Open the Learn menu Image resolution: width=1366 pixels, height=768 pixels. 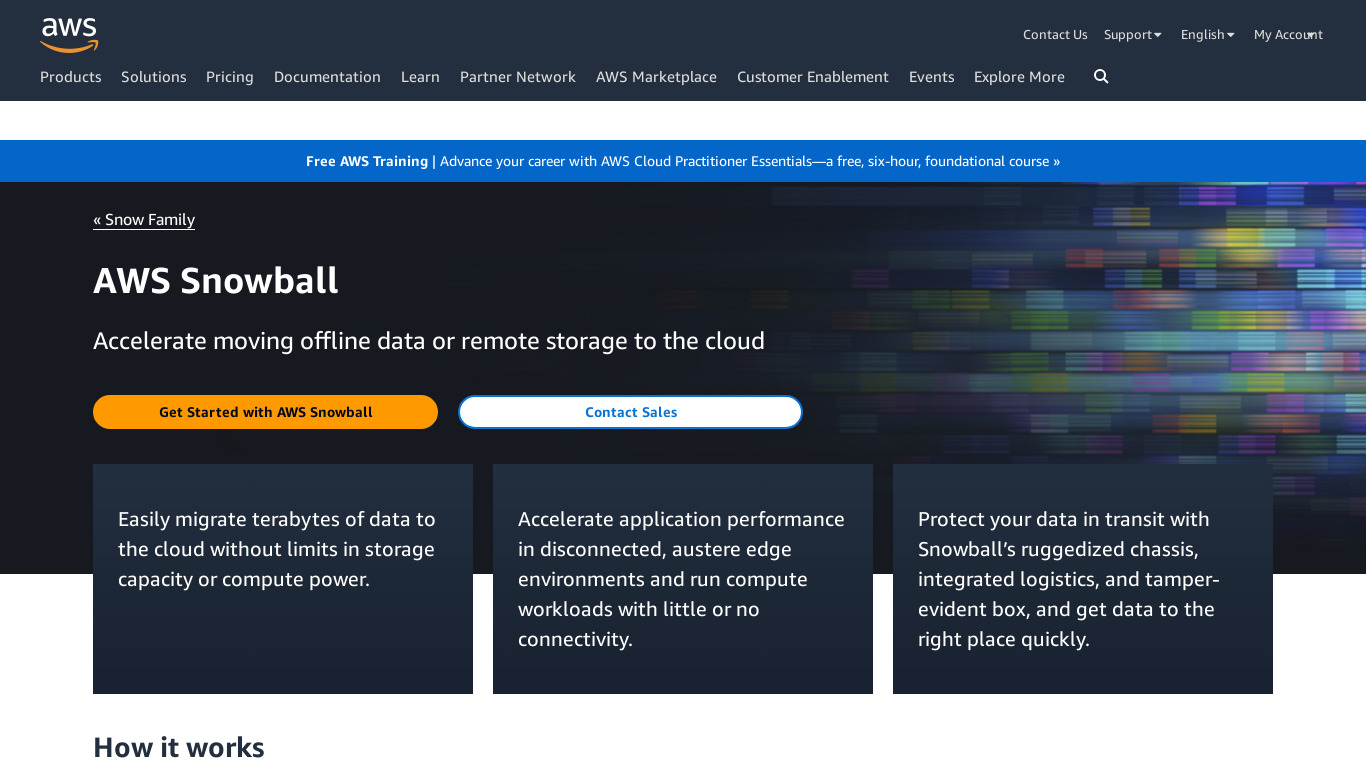(x=420, y=77)
